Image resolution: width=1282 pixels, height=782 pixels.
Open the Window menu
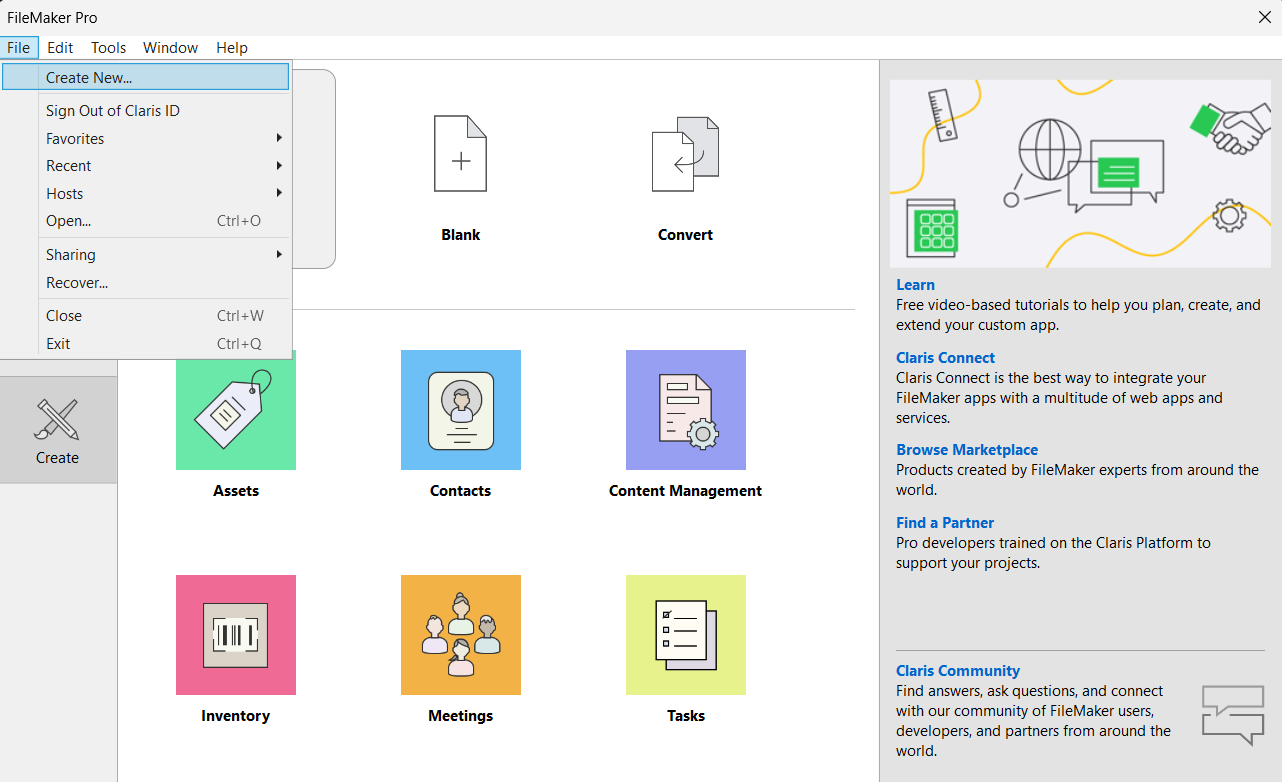point(170,47)
